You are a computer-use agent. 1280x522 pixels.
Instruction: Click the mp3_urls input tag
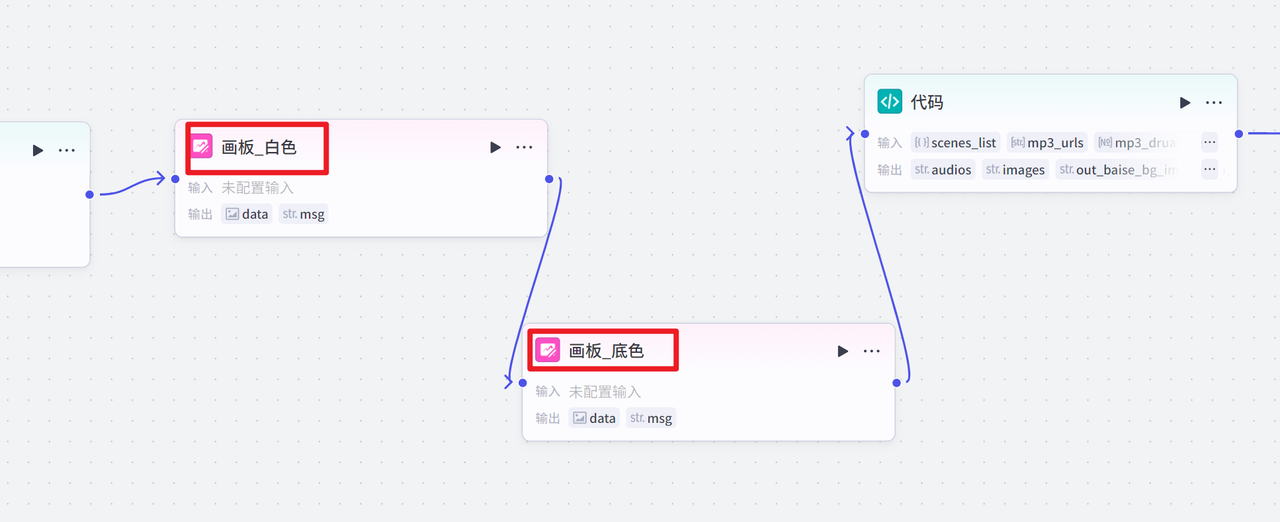pyautogui.click(x=1047, y=142)
